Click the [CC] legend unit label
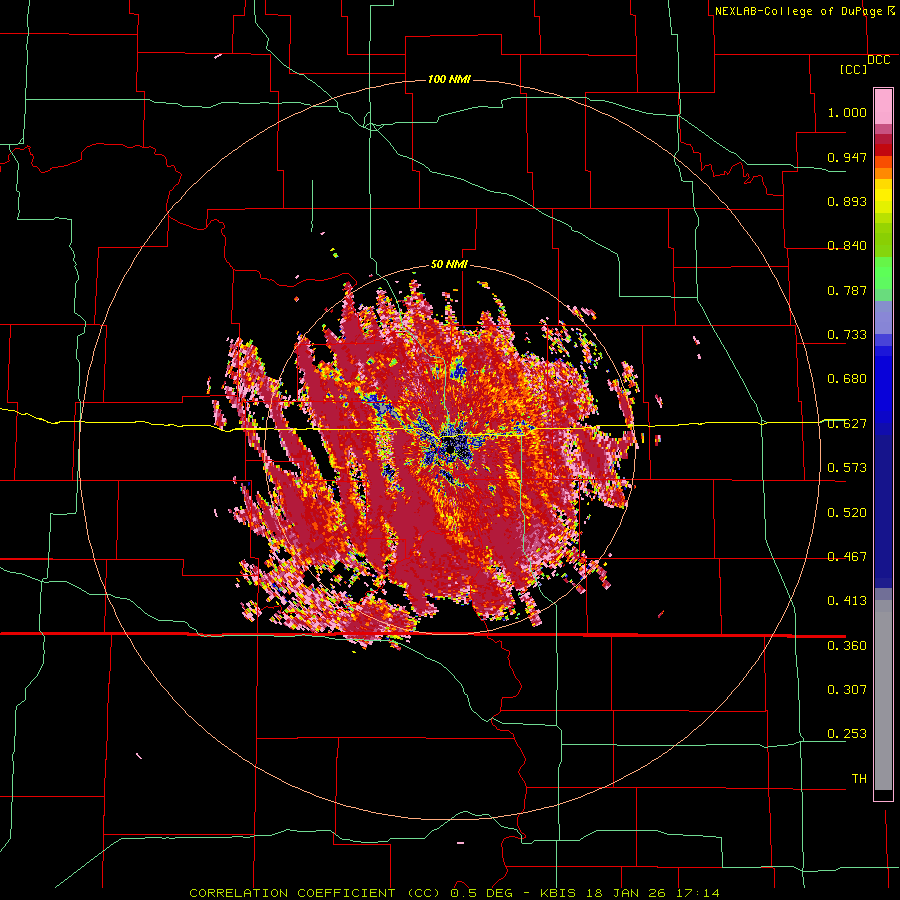900x900 pixels. 854,69
